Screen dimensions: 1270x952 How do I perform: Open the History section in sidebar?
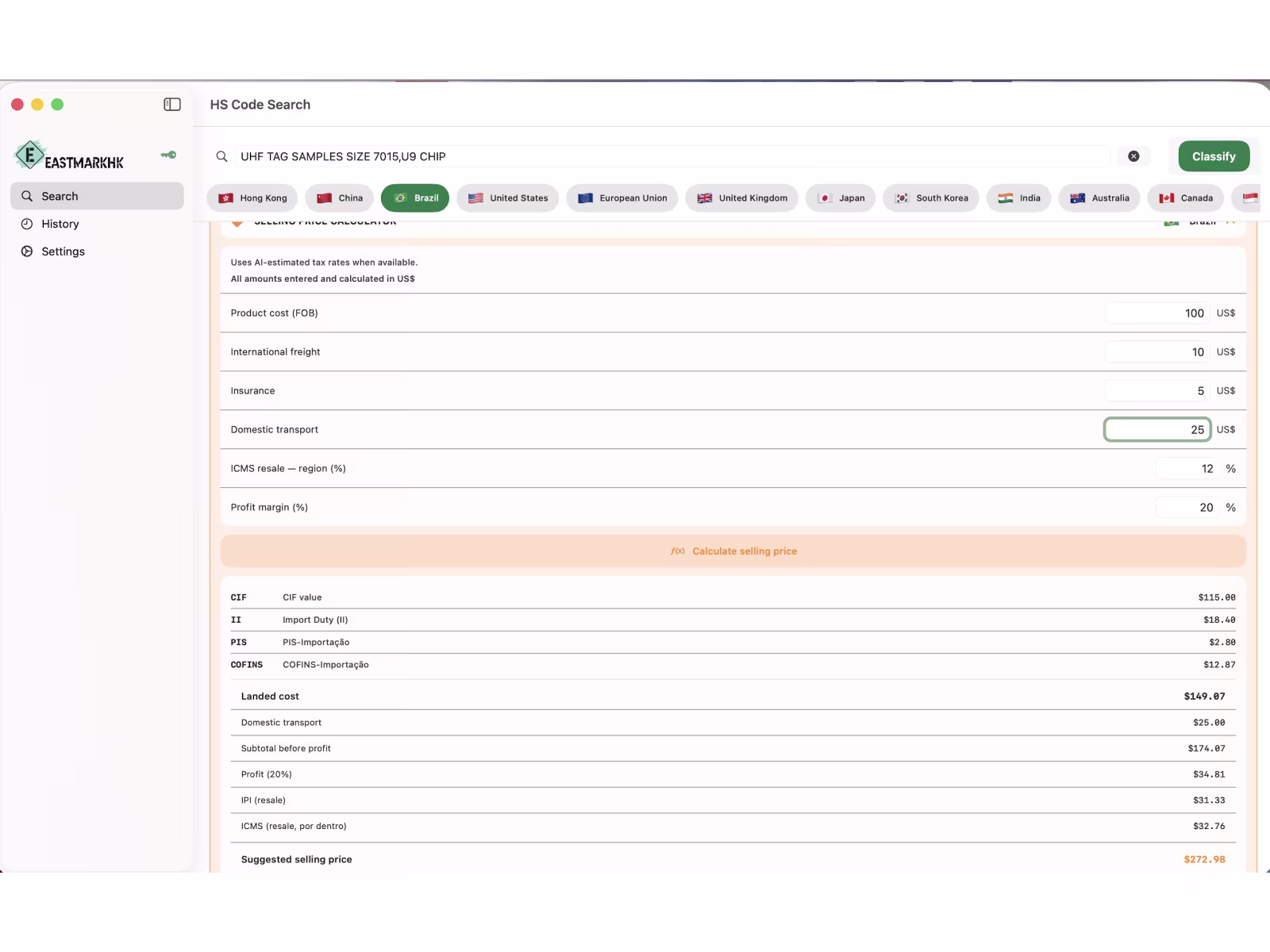97,224
